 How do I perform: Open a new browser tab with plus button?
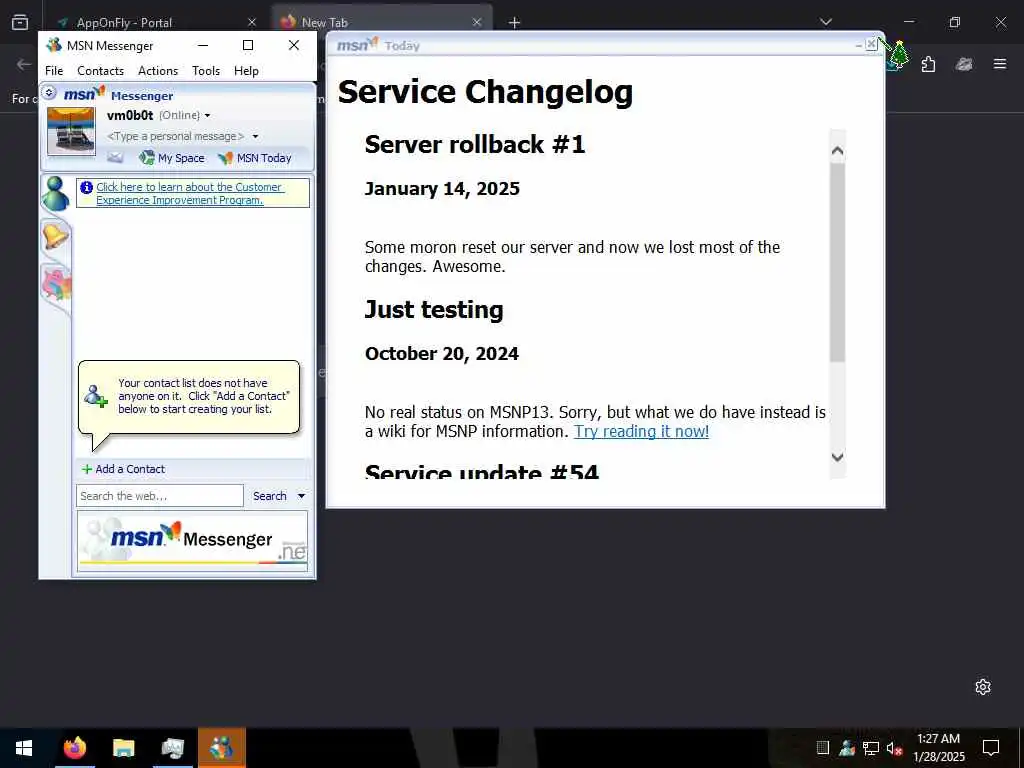coord(515,23)
